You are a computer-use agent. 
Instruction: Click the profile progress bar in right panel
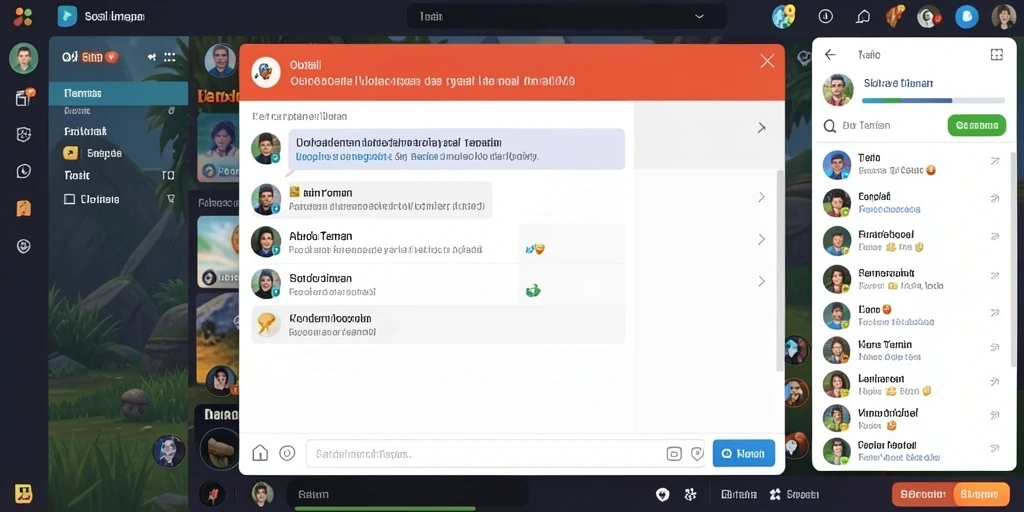click(933, 101)
